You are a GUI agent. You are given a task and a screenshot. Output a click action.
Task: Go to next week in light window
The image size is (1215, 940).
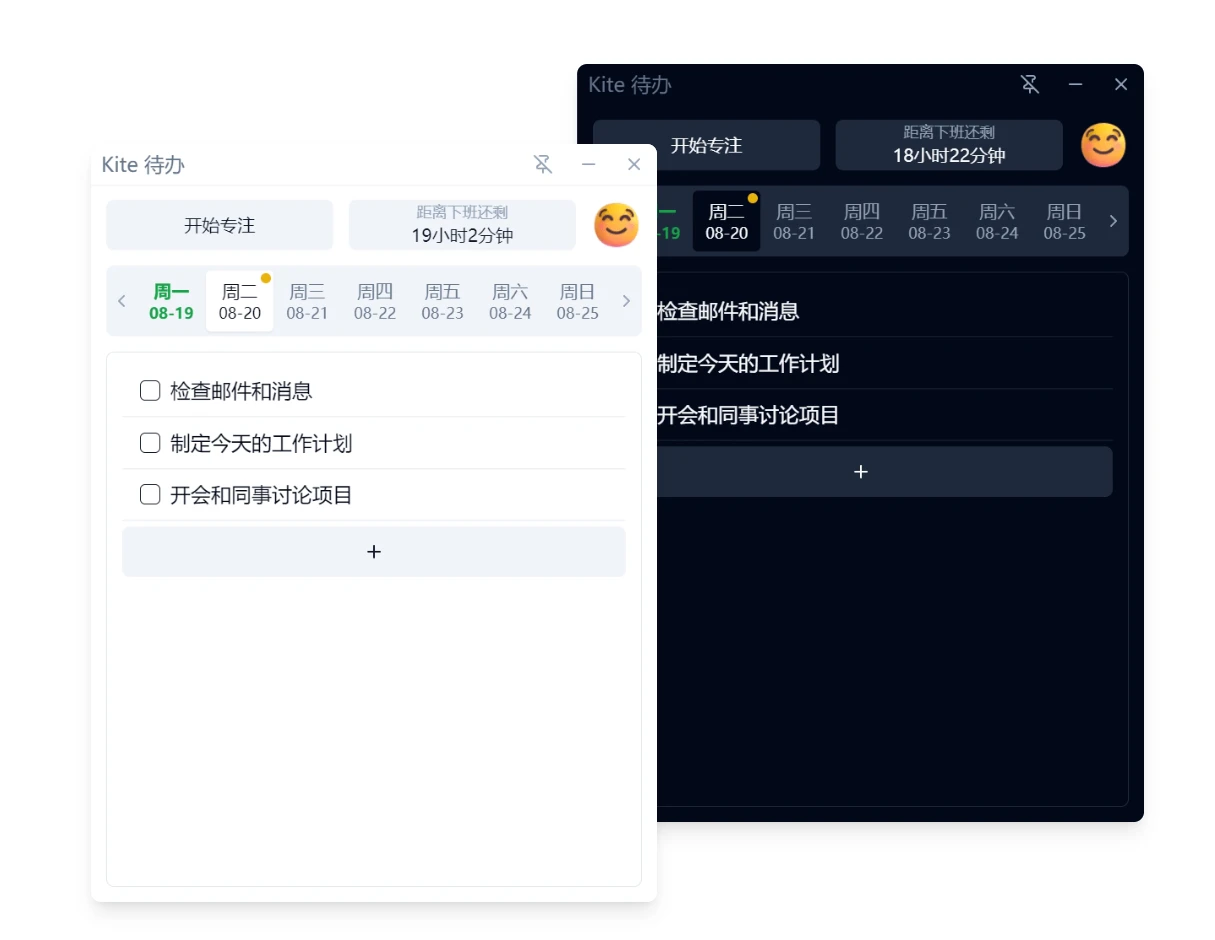coord(627,301)
